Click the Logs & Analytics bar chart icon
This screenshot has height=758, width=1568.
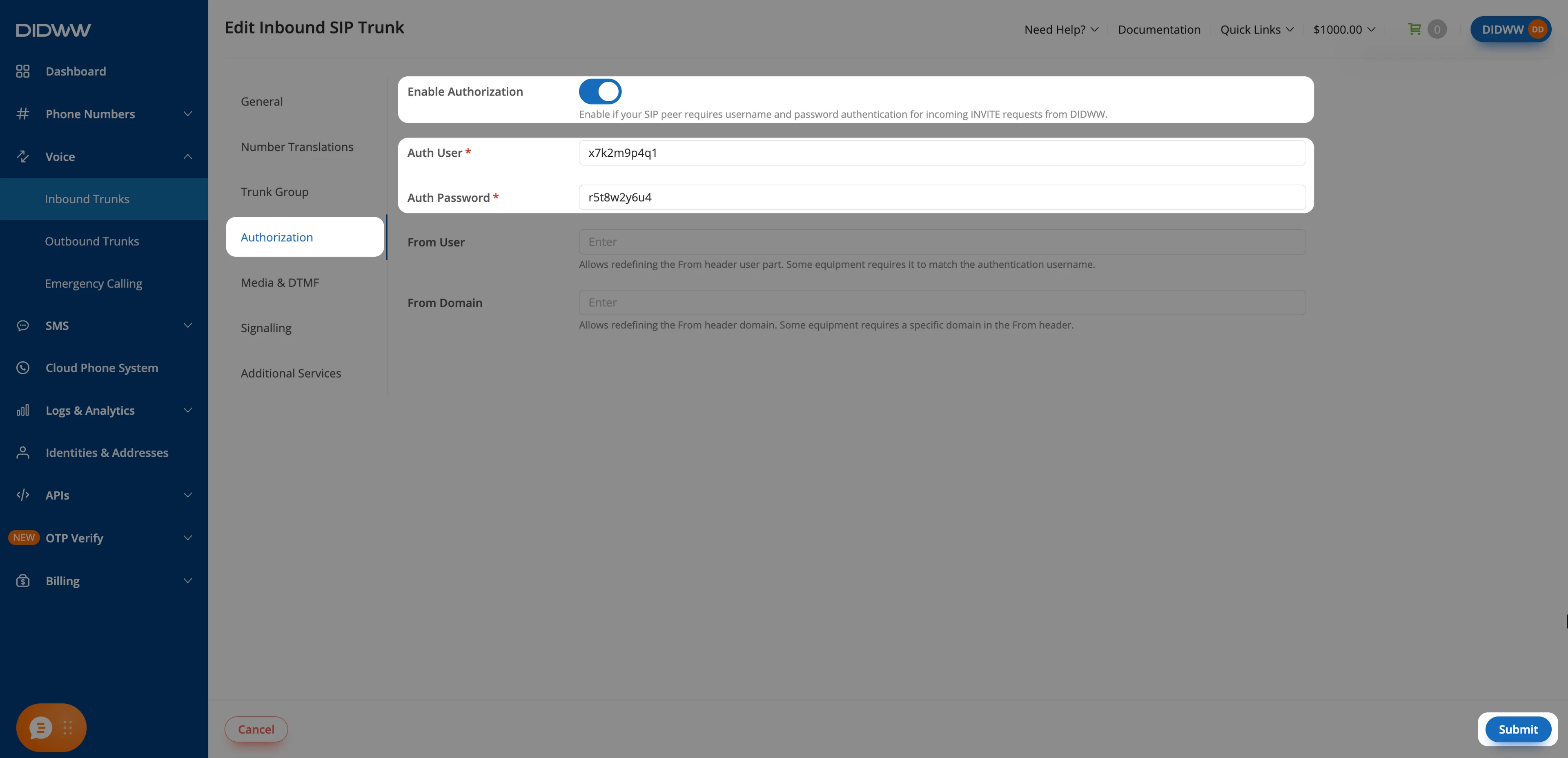(x=22, y=410)
